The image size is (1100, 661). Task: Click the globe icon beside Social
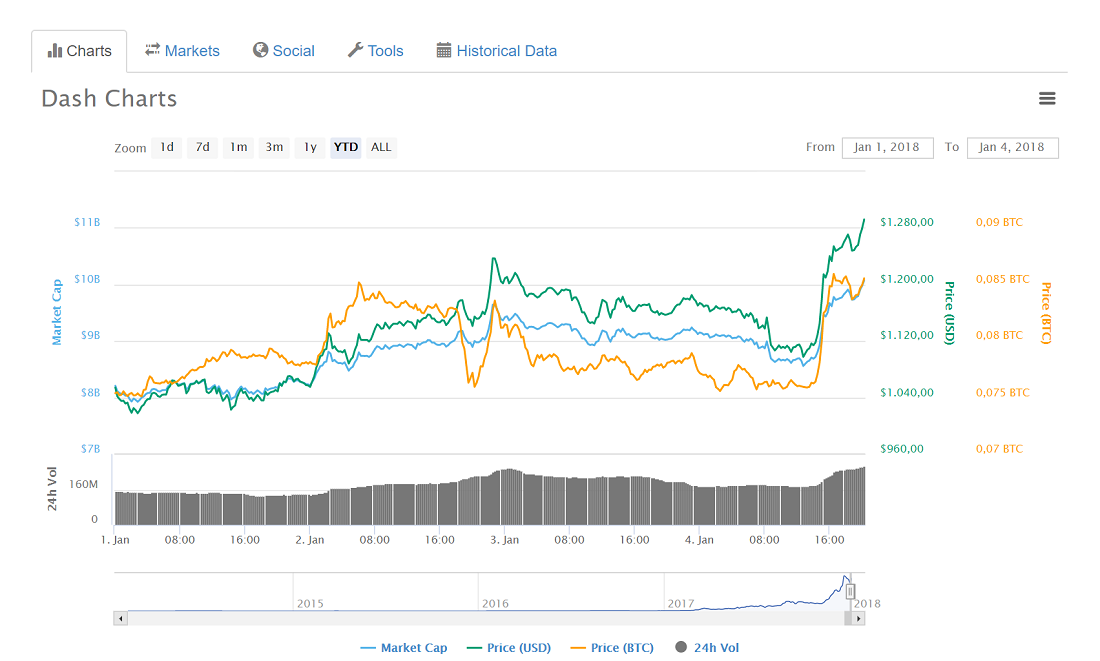(x=260, y=50)
